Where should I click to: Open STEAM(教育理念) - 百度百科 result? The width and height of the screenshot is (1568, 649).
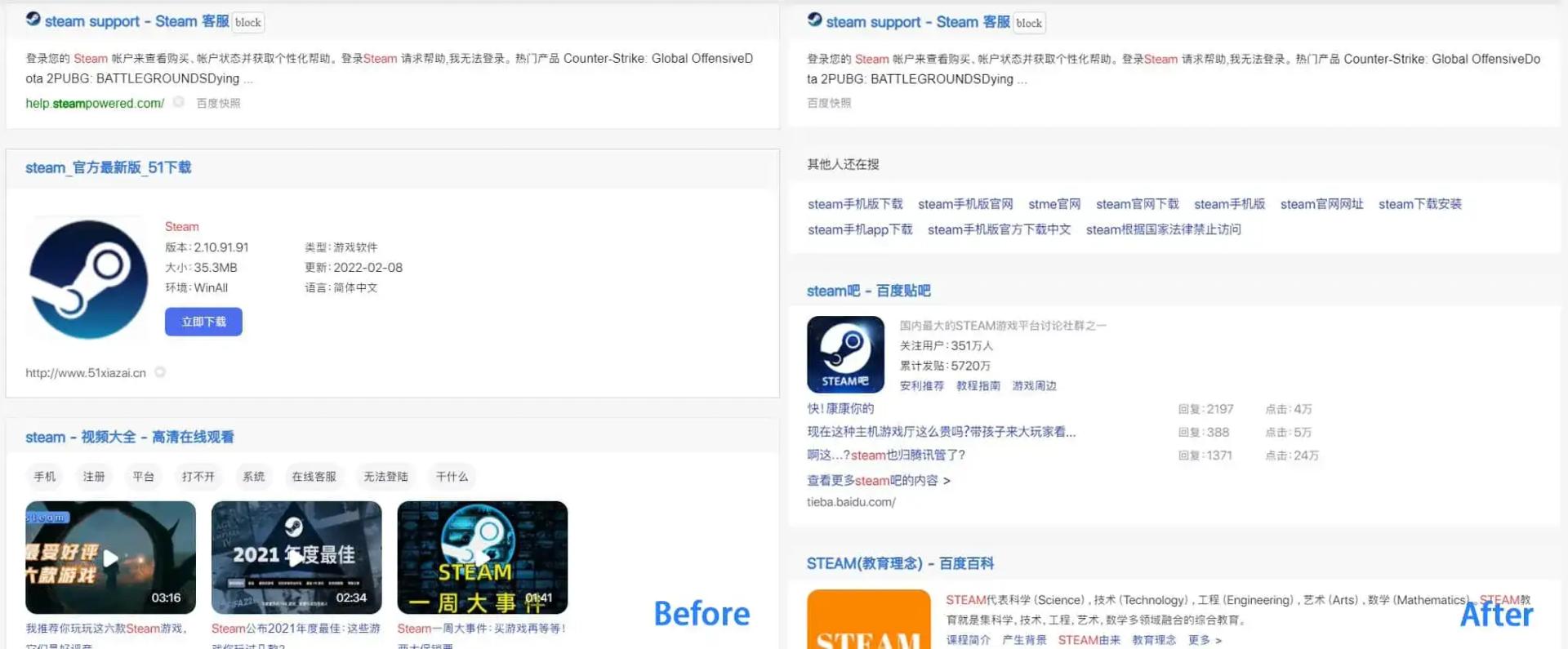pyautogui.click(x=900, y=563)
